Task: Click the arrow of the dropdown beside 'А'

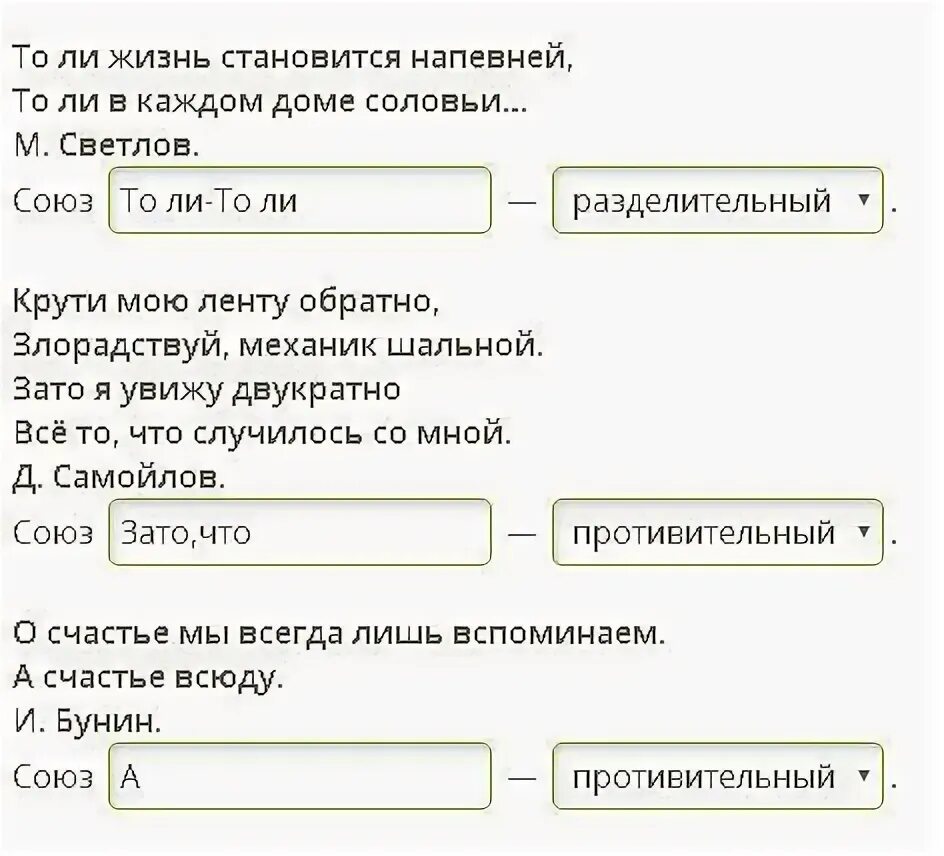Action: pos(864,775)
